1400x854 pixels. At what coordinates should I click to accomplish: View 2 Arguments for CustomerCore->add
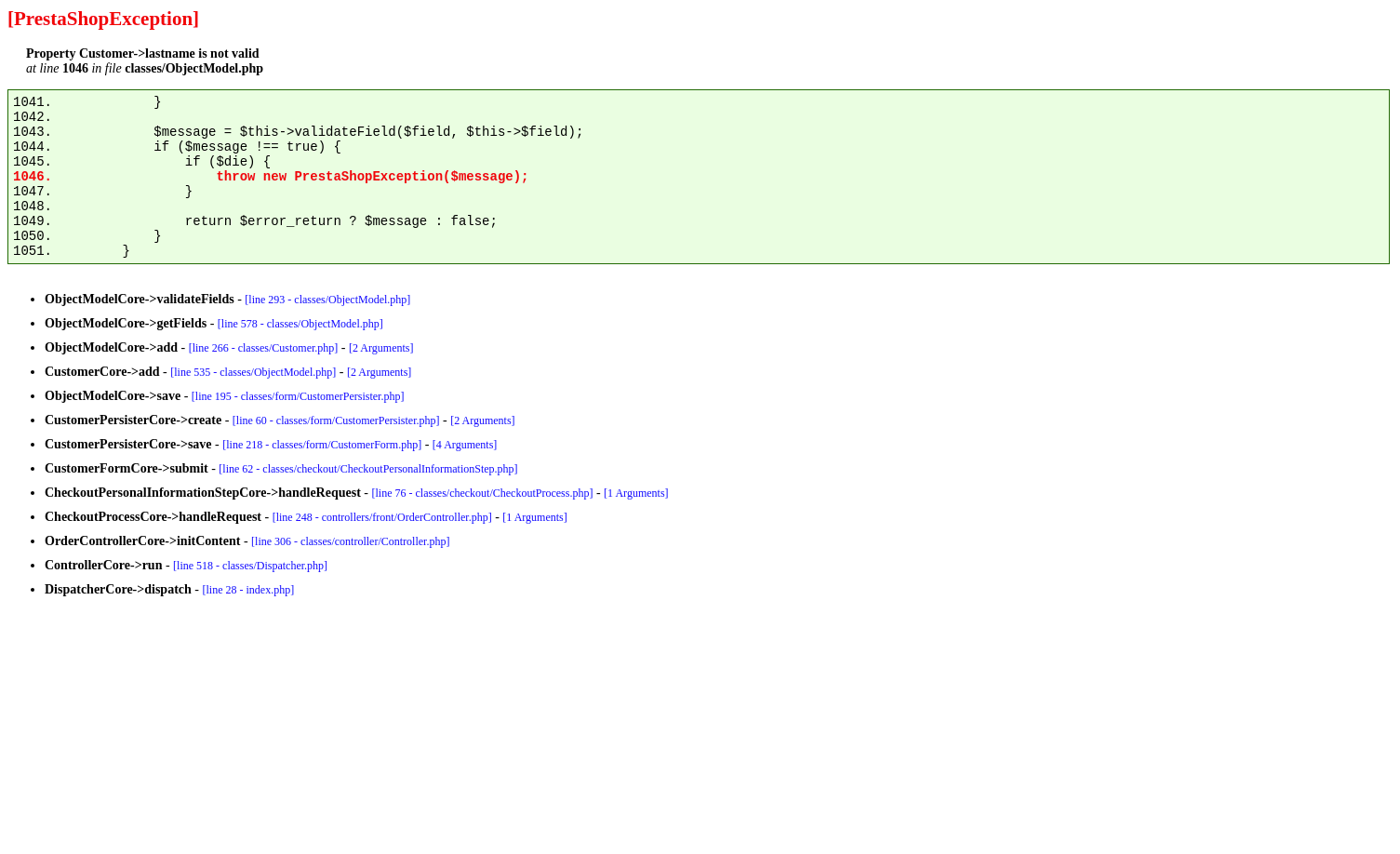(x=379, y=371)
